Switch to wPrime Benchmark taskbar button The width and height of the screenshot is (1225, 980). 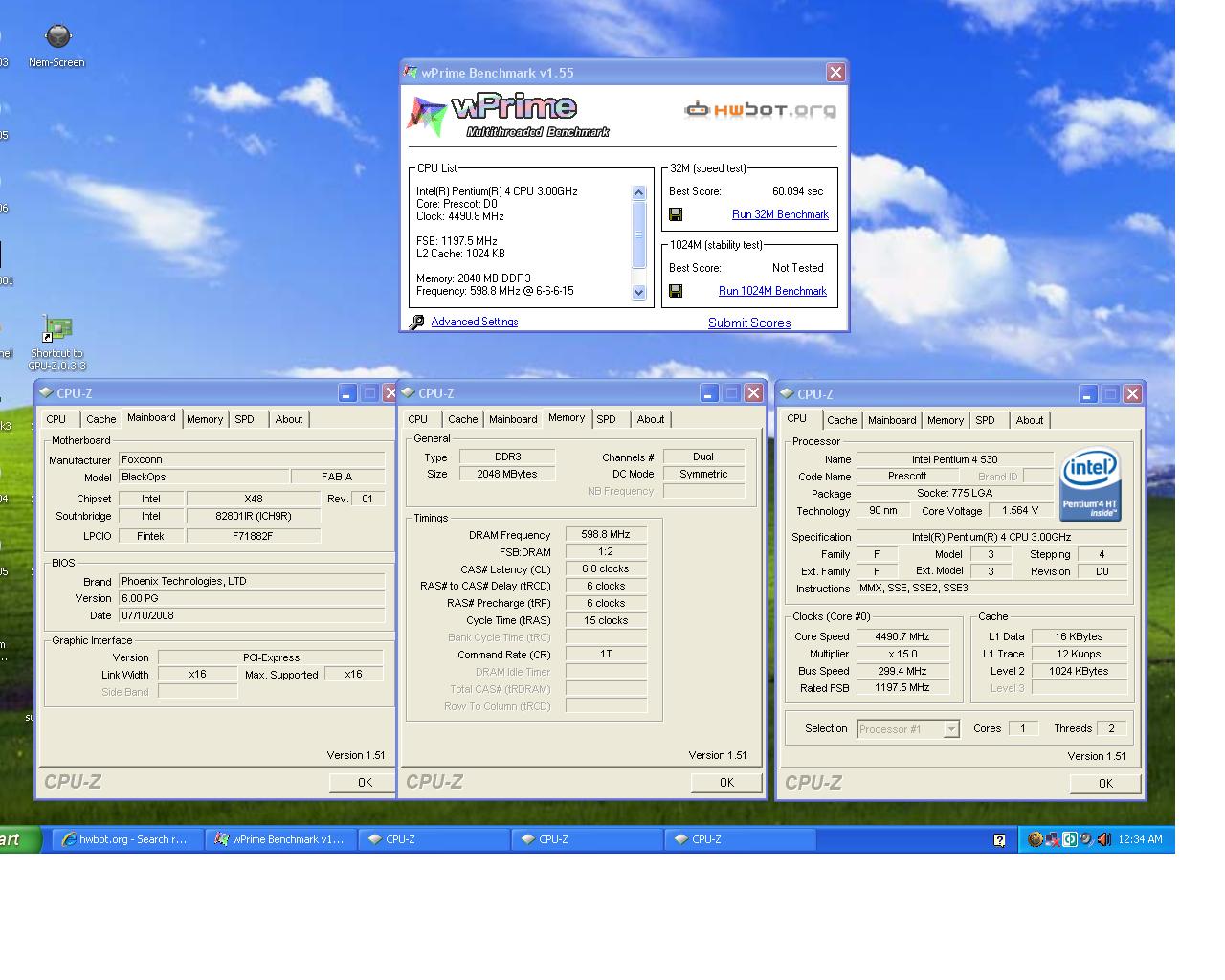[281, 839]
